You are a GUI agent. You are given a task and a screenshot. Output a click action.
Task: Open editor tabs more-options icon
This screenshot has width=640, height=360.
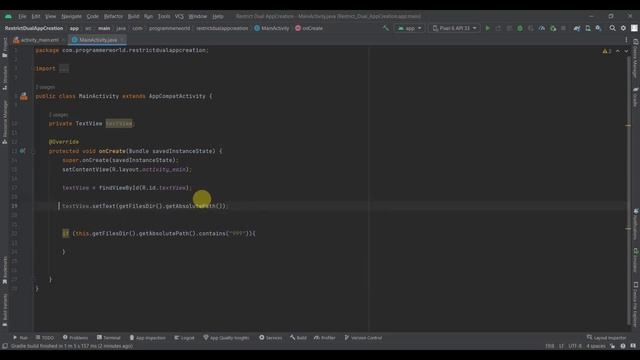[x=626, y=40]
